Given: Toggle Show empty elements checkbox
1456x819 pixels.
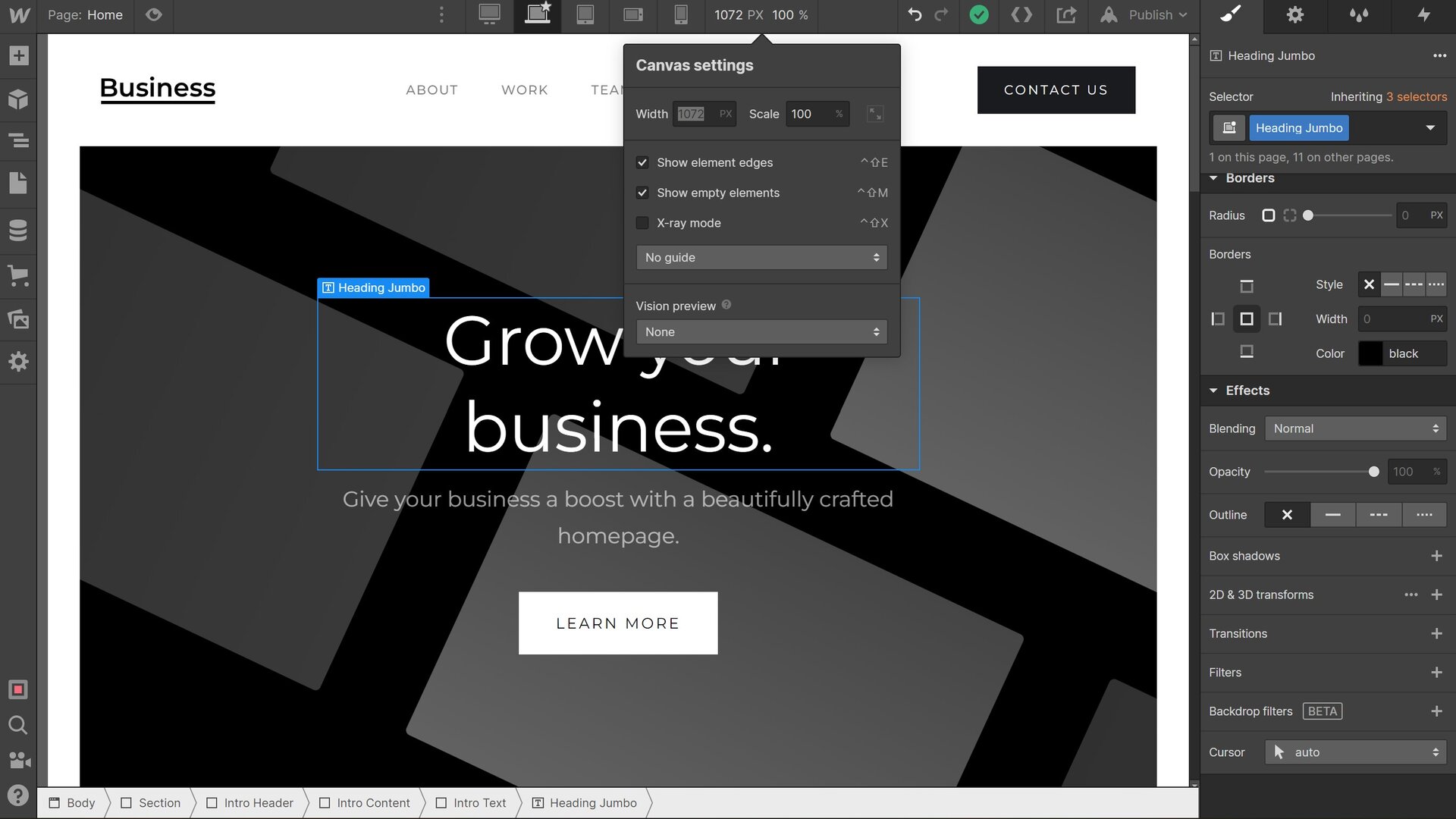Looking at the screenshot, I should tap(642, 192).
